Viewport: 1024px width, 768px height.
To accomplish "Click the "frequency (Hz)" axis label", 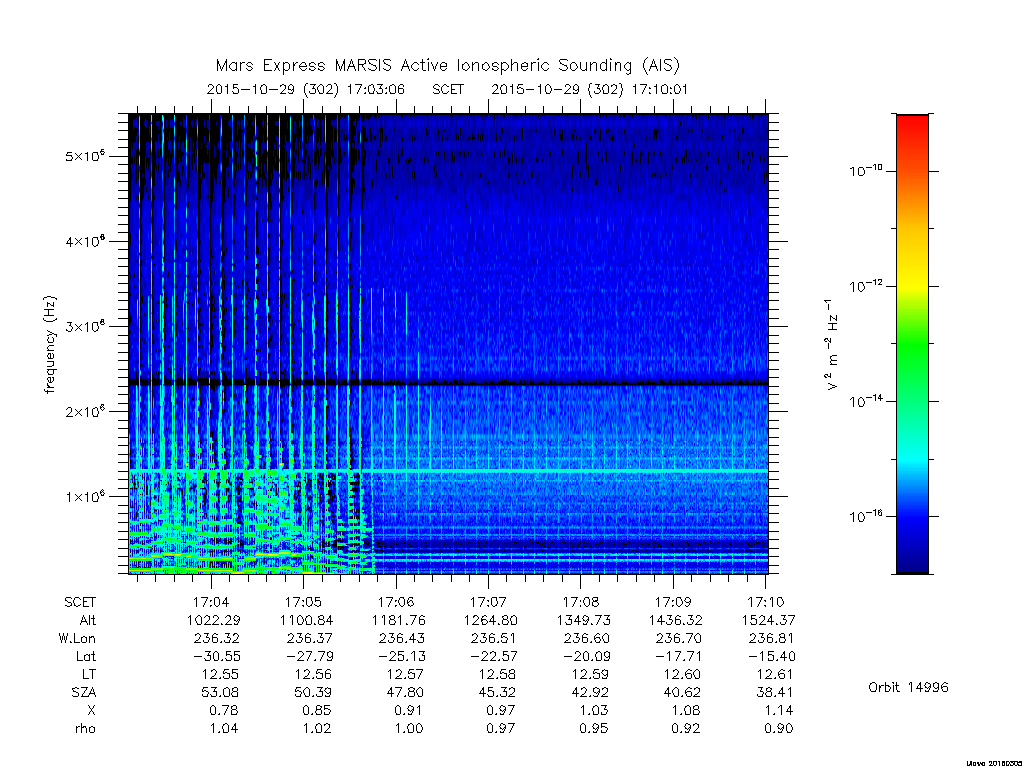I will pos(50,345).
